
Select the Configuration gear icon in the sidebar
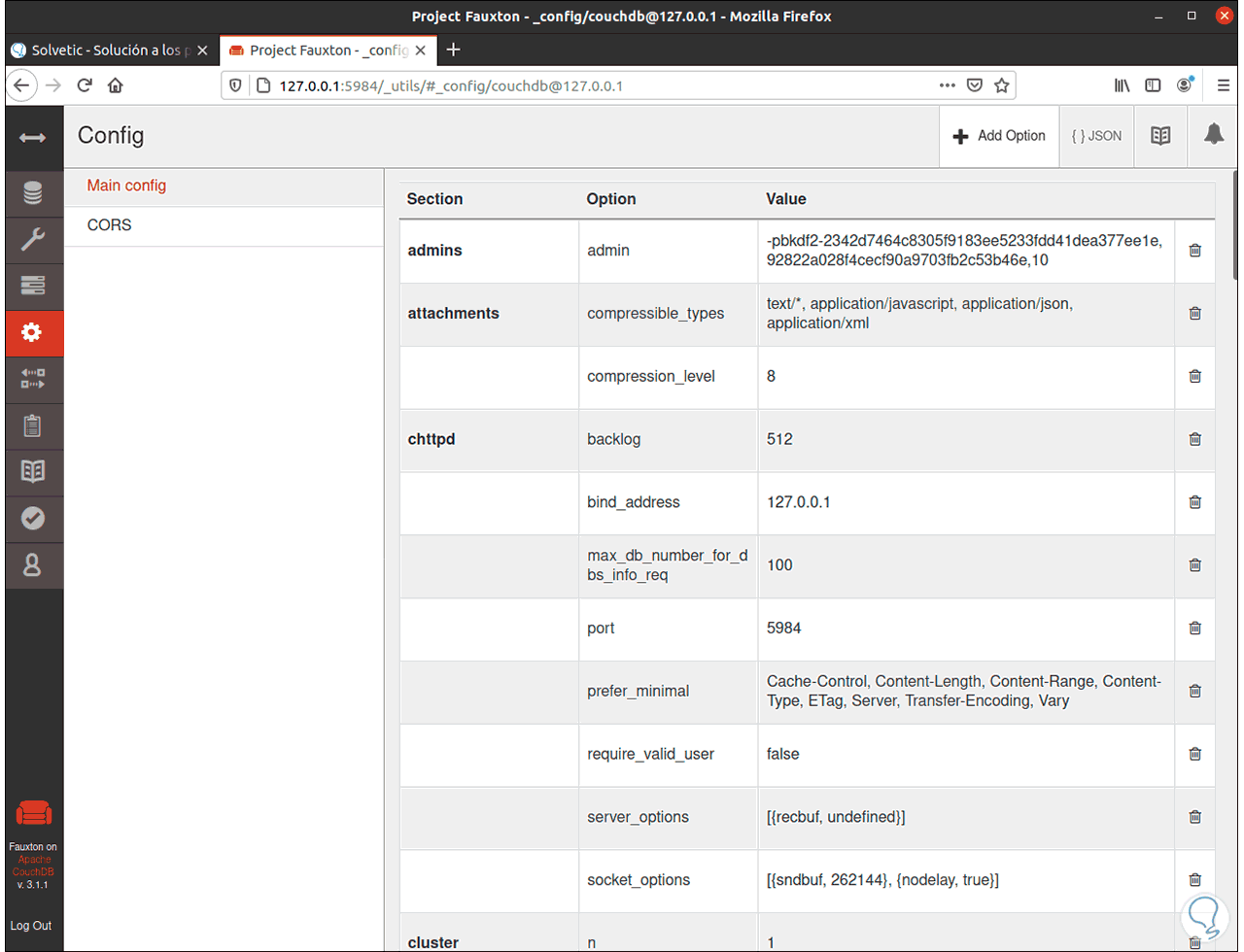33,332
